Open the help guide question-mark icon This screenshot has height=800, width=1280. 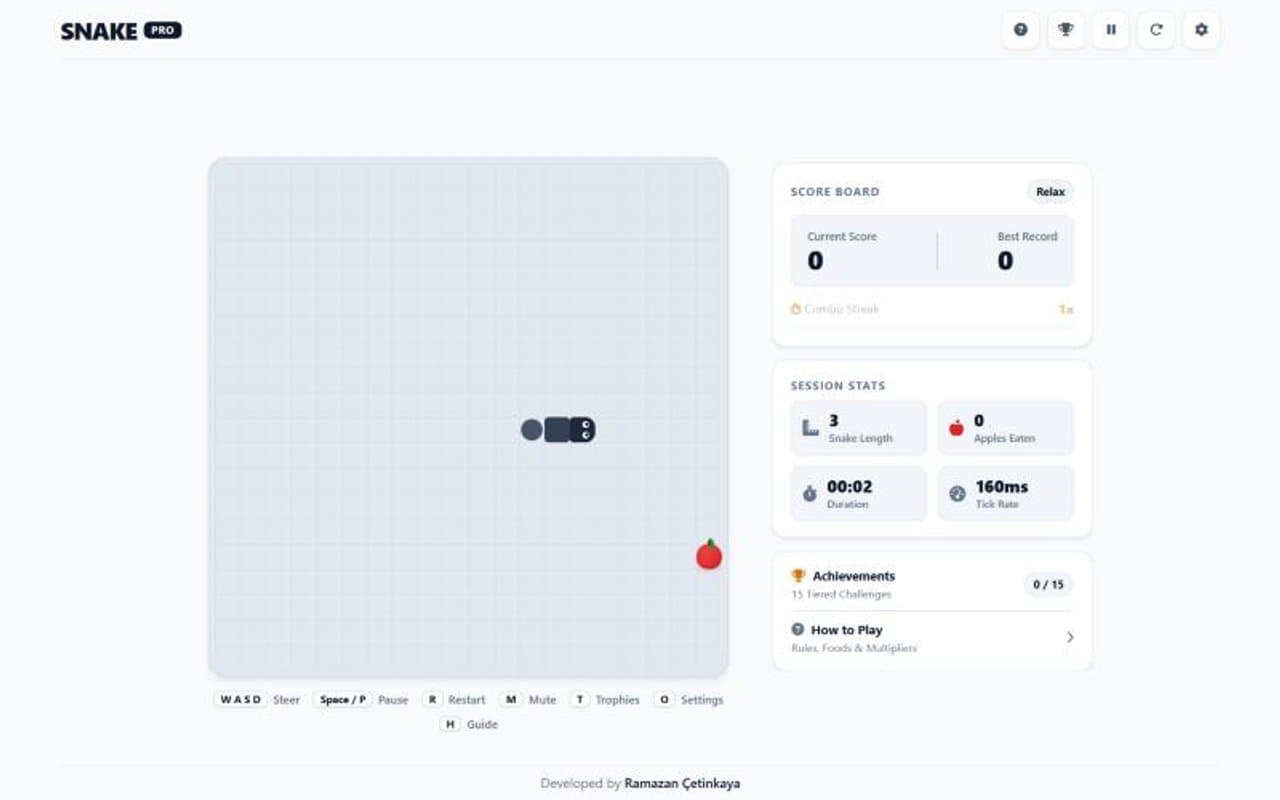pyautogui.click(x=1021, y=30)
